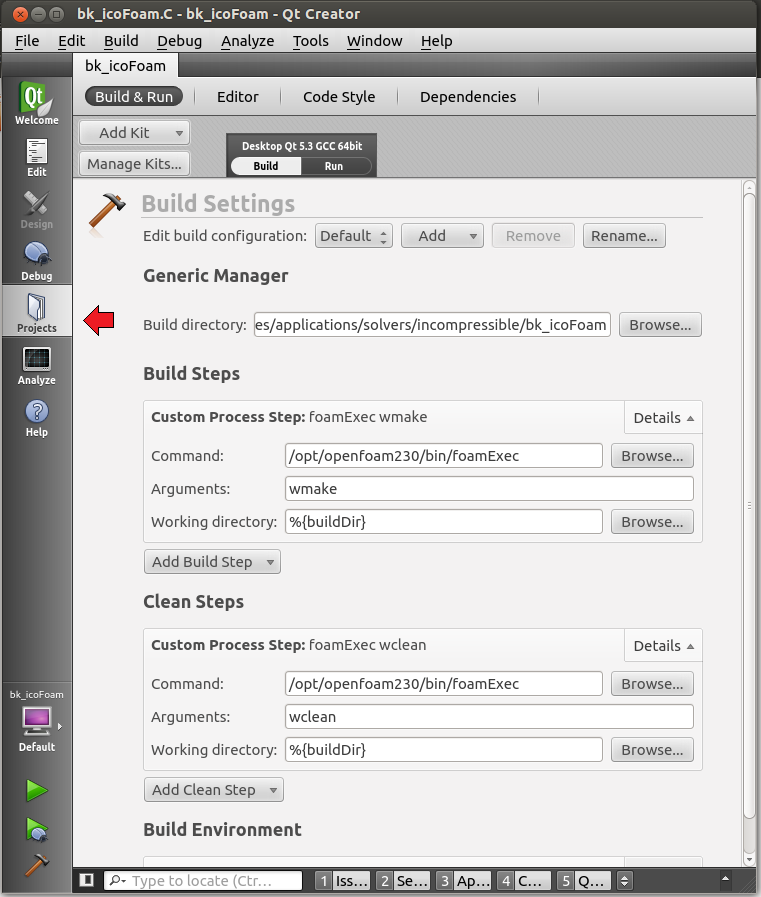
Task: Open output pane 4 Compile Output
Action: pyautogui.click(x=525, y=880)
